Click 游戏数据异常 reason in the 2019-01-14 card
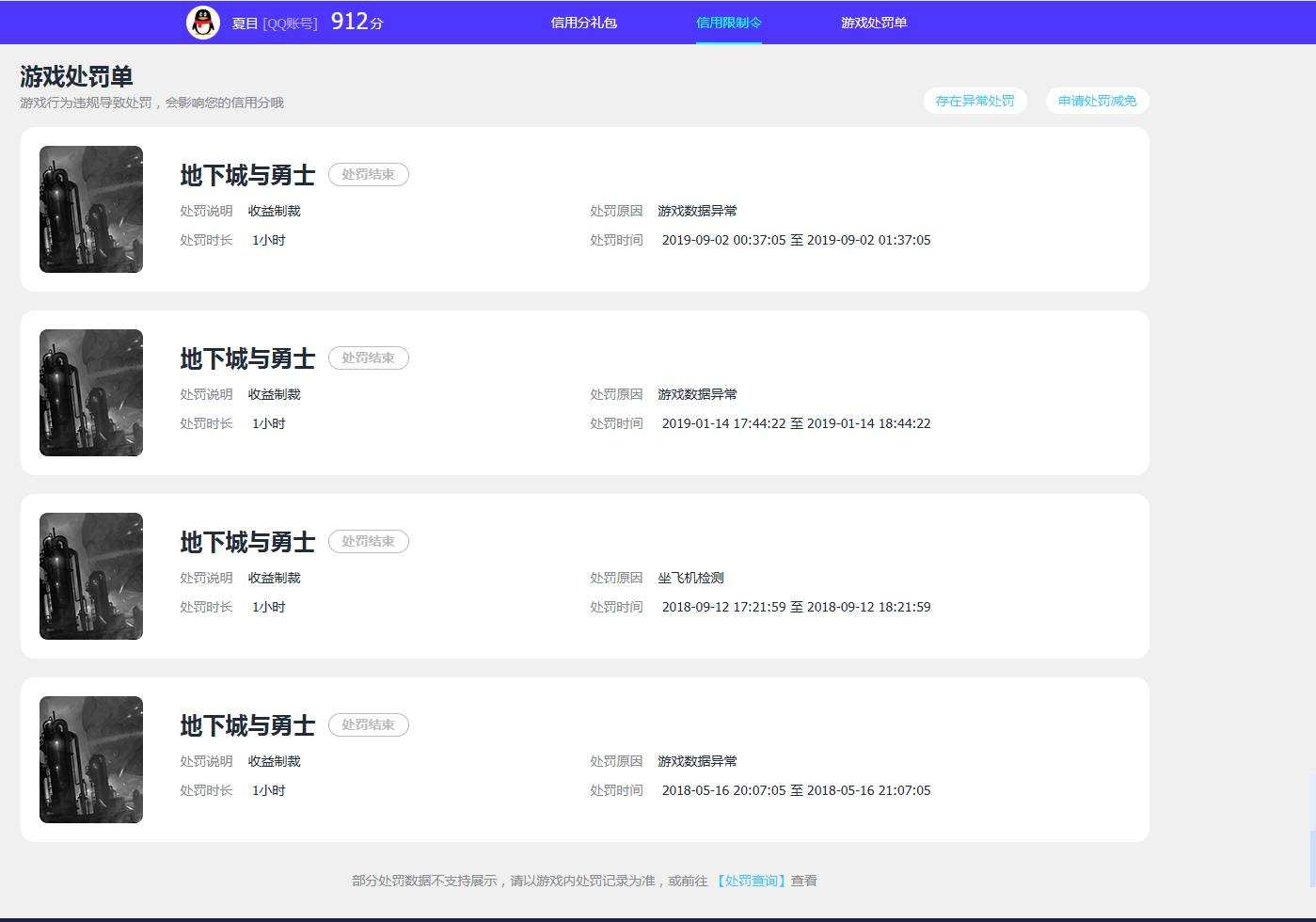 coord(697,394)
